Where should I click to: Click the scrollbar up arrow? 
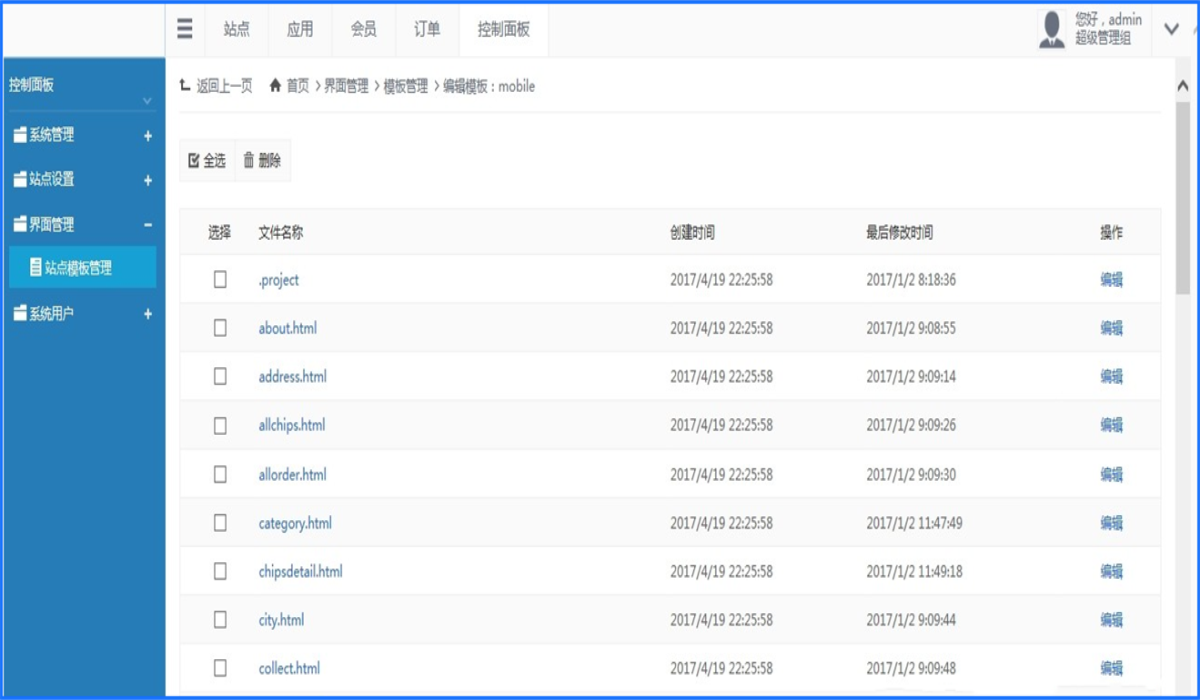pos(1182,85)
